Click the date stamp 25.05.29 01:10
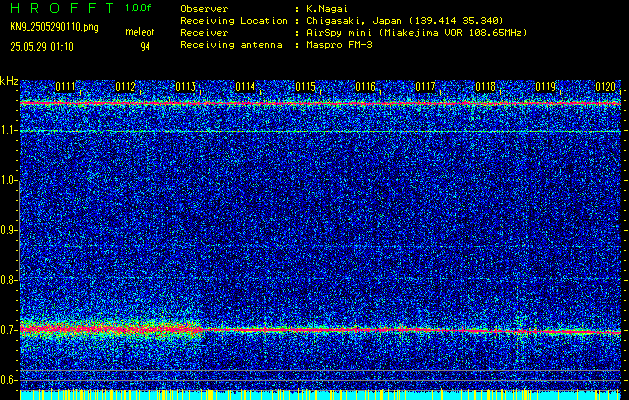Viewport: 629px width, 400px height. [42, 47]
